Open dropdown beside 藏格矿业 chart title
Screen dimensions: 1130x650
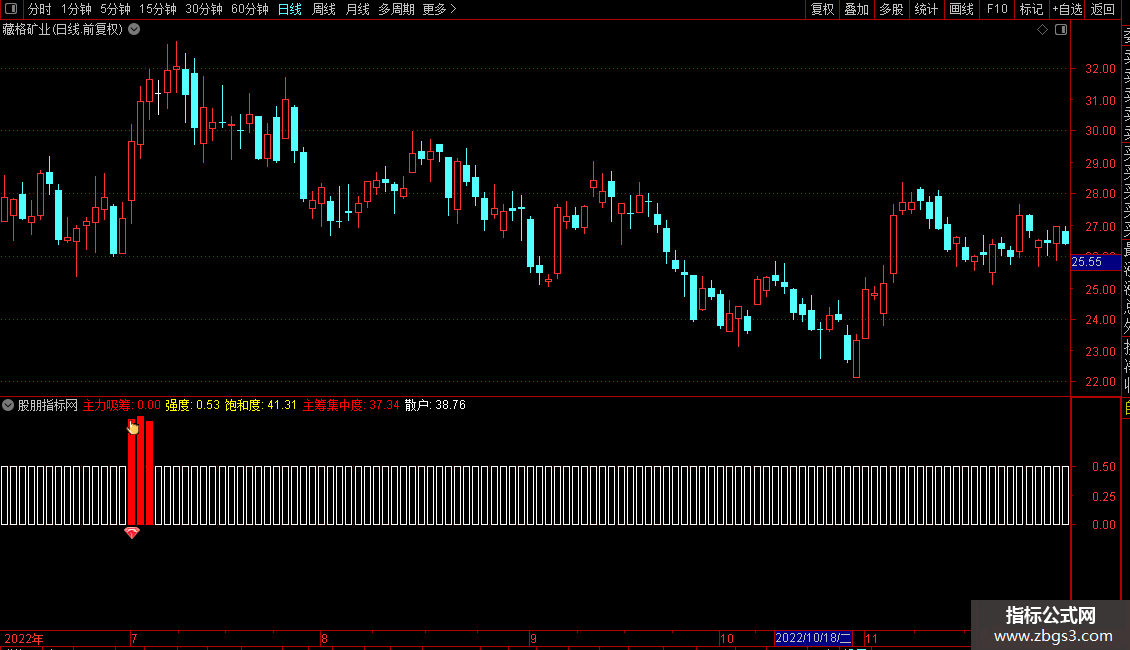click(134, 30)
